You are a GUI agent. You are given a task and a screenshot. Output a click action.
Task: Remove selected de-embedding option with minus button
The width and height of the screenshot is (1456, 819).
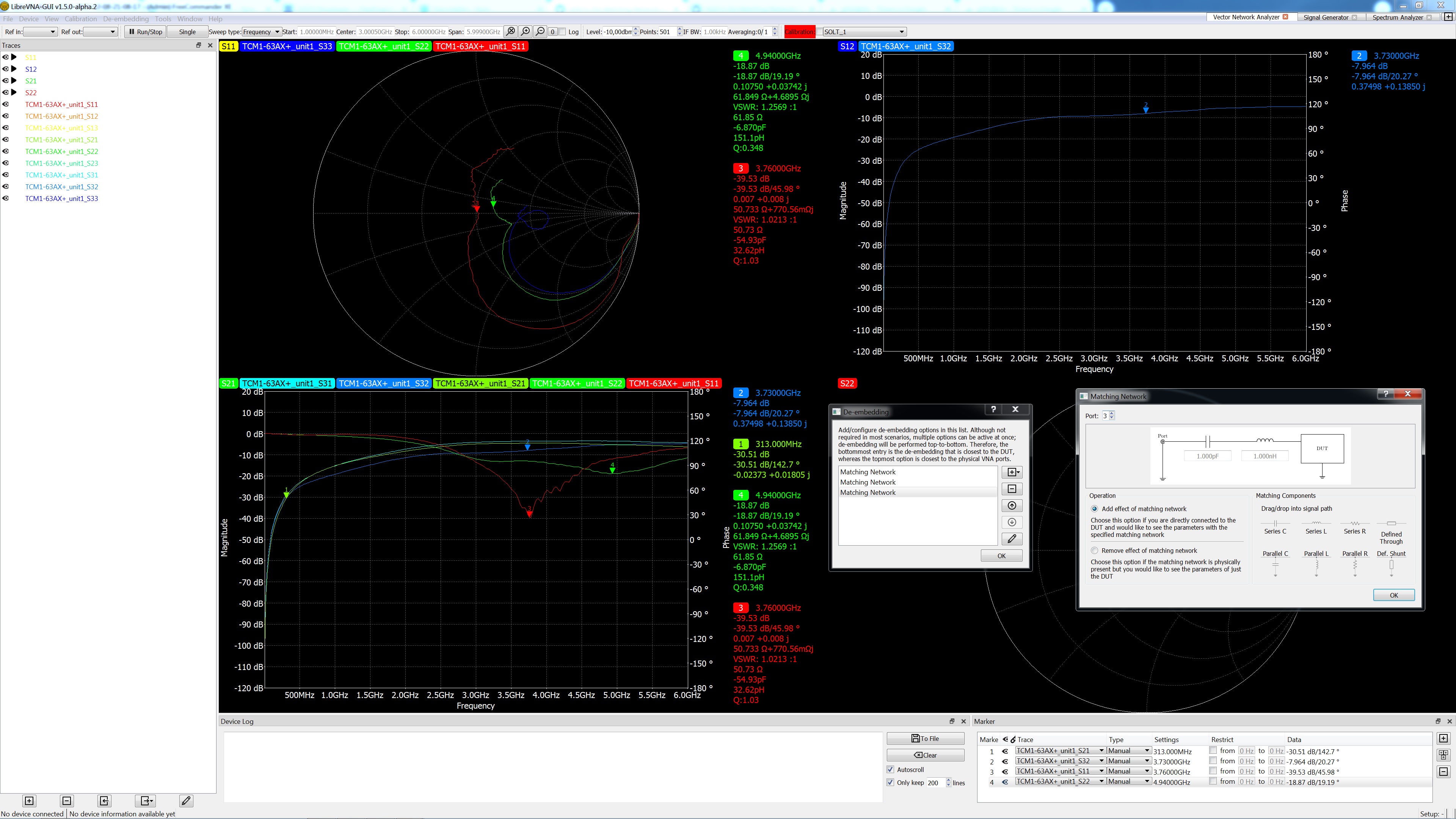point(1012,489)
